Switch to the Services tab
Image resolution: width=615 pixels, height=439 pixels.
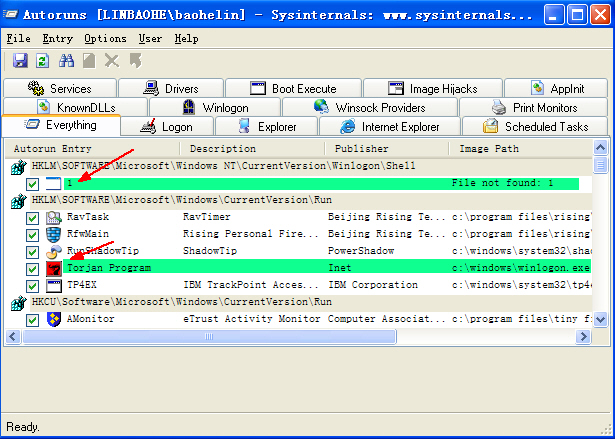60,88
